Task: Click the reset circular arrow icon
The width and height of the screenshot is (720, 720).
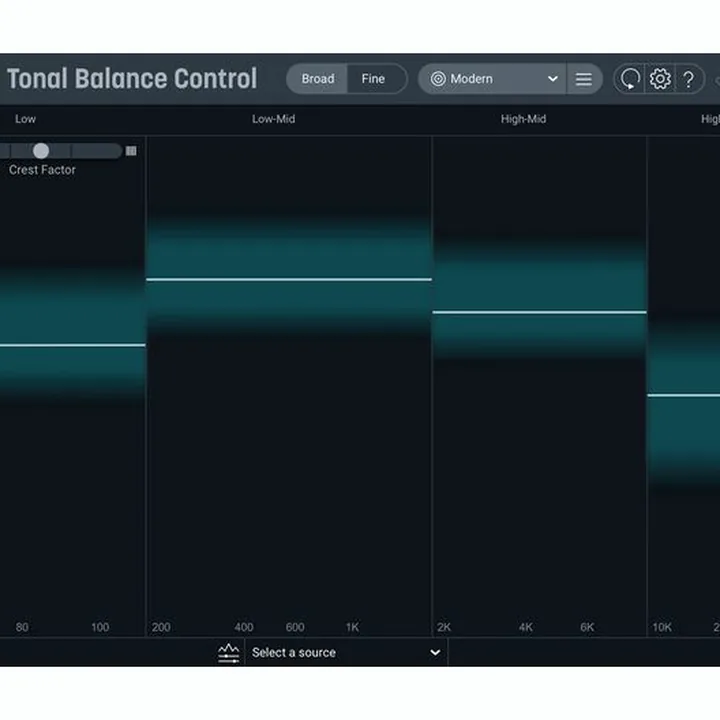Action: tap(630, 79)
